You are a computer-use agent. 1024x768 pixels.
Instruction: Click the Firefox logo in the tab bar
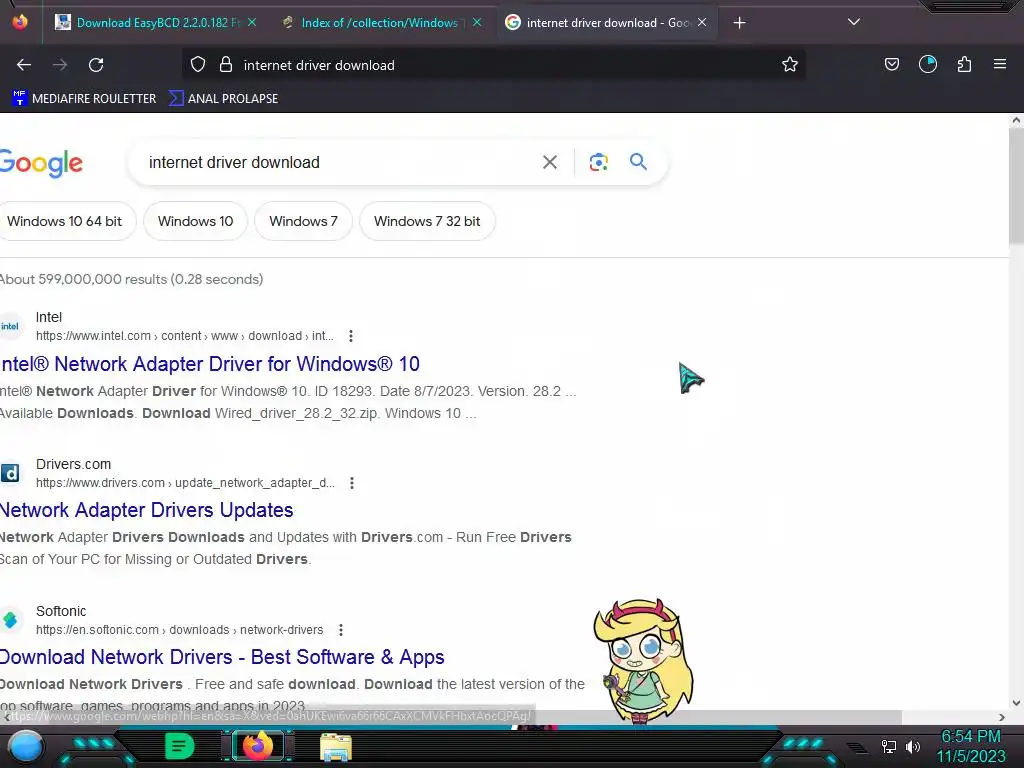tap(20, 22)
